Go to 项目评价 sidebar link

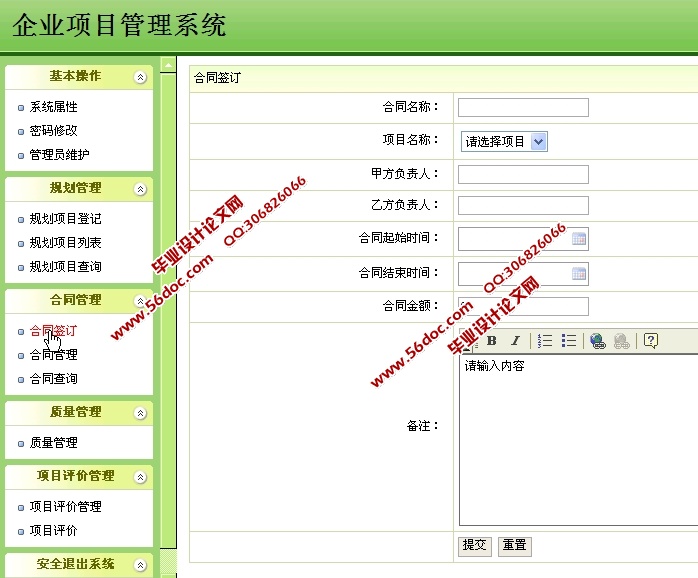(53, 531)
